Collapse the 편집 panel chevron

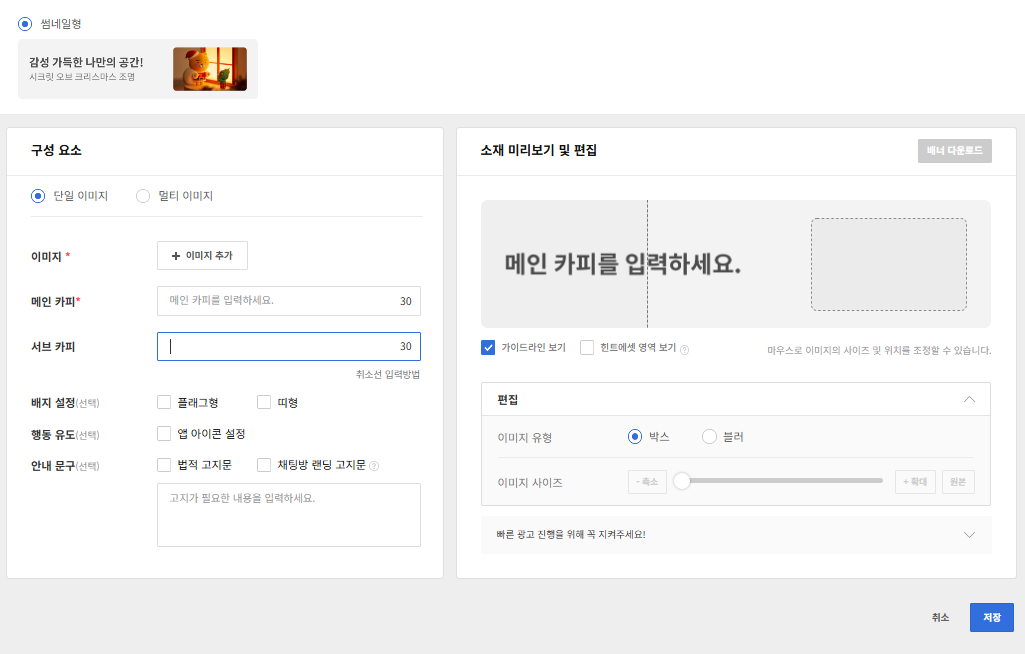[x=968, y=399]
